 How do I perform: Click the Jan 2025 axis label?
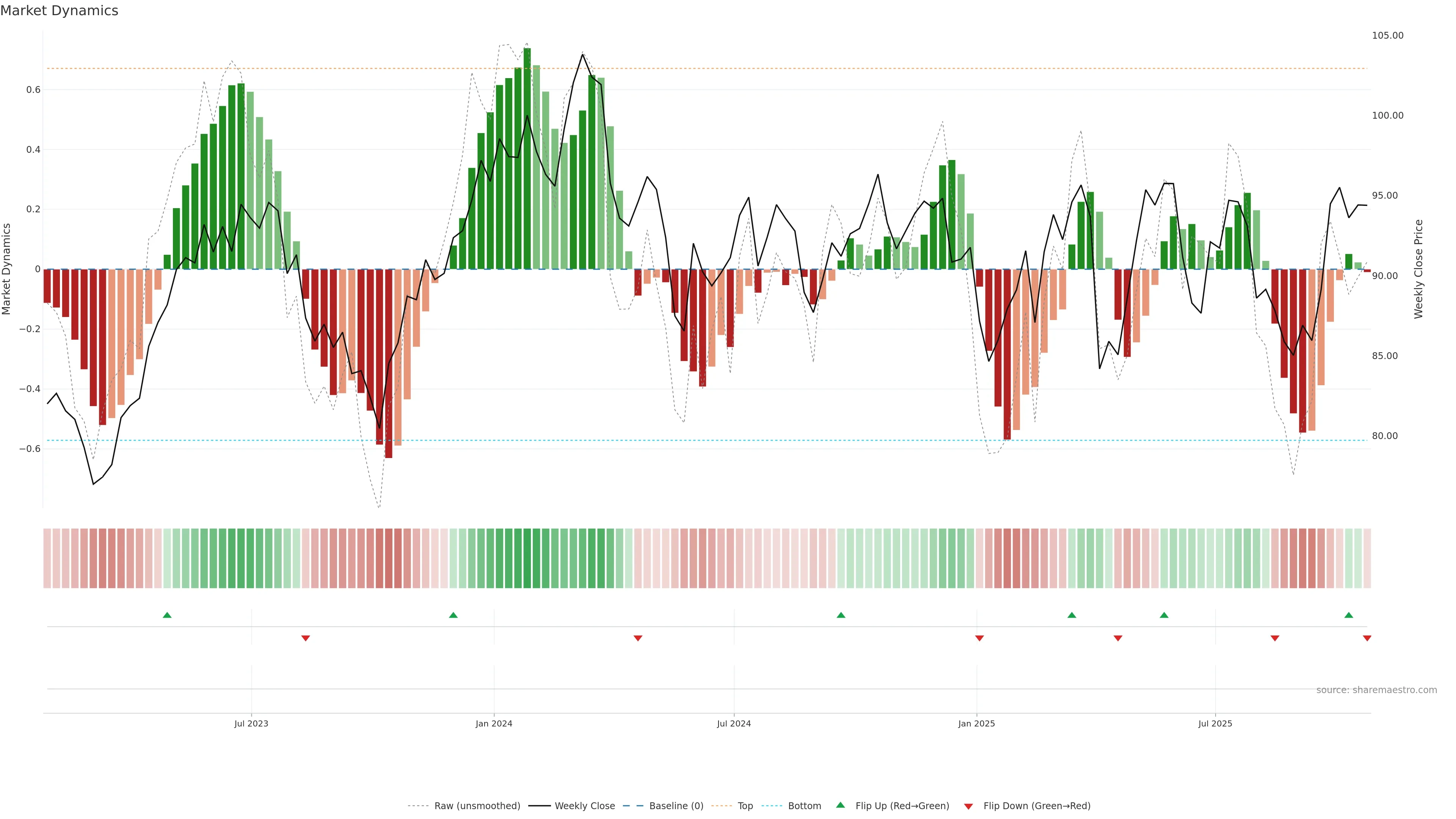click(976, 723)
